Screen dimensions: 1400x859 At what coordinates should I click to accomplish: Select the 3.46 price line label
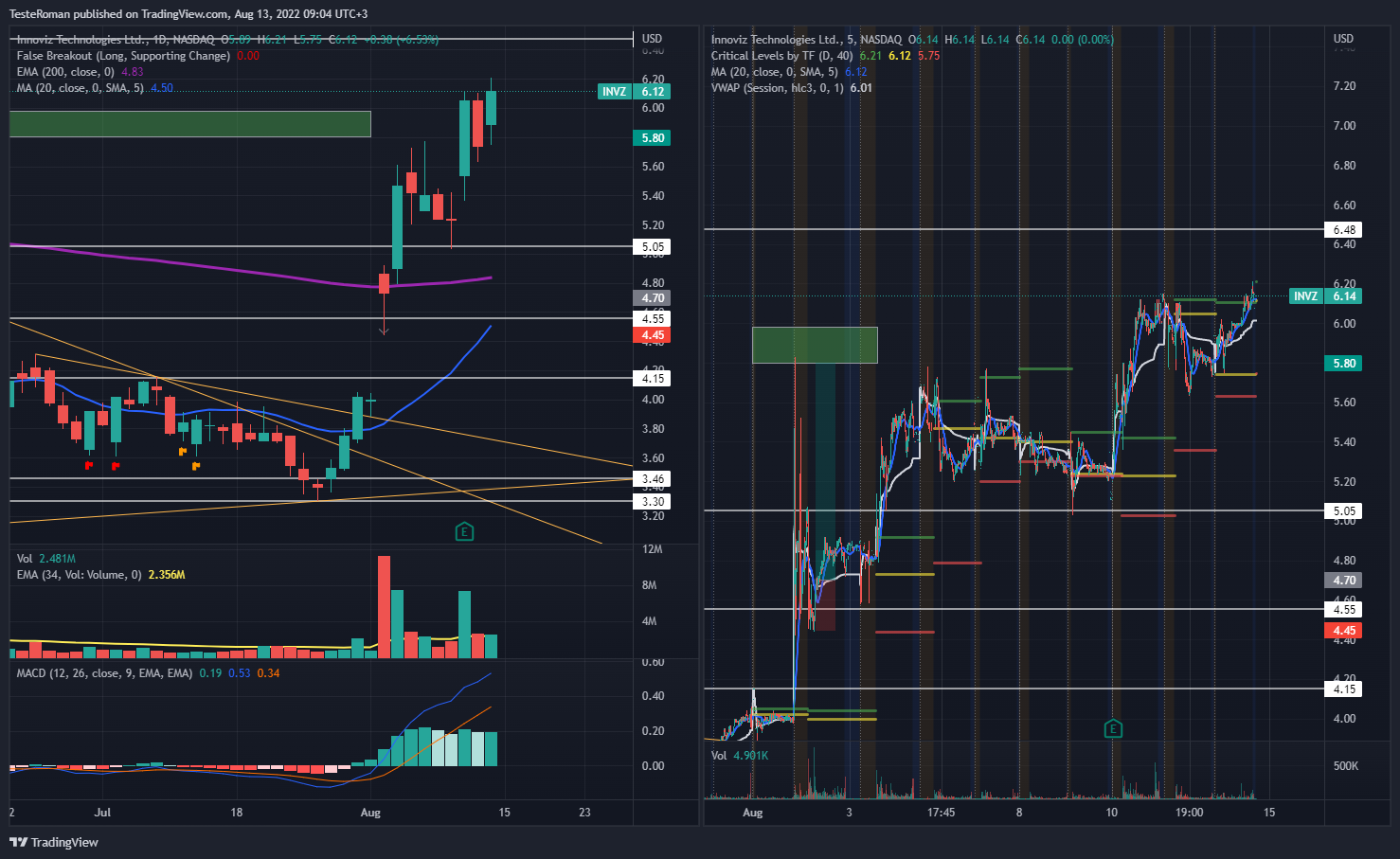point(652,479)
